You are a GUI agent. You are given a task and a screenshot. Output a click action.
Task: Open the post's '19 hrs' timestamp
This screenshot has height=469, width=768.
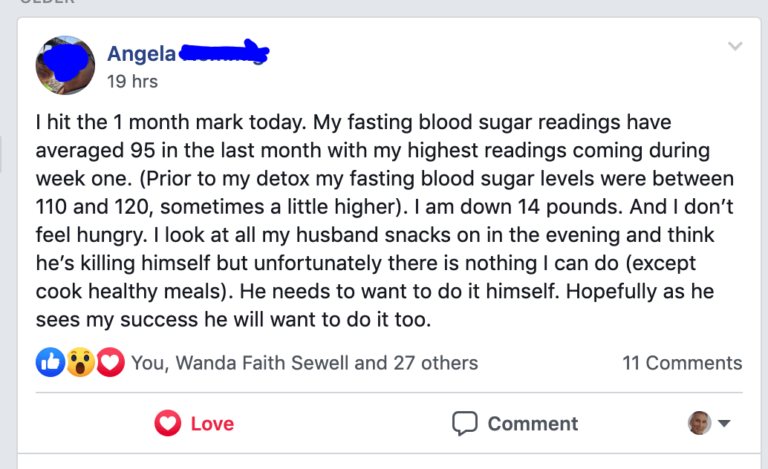[132, 81]
